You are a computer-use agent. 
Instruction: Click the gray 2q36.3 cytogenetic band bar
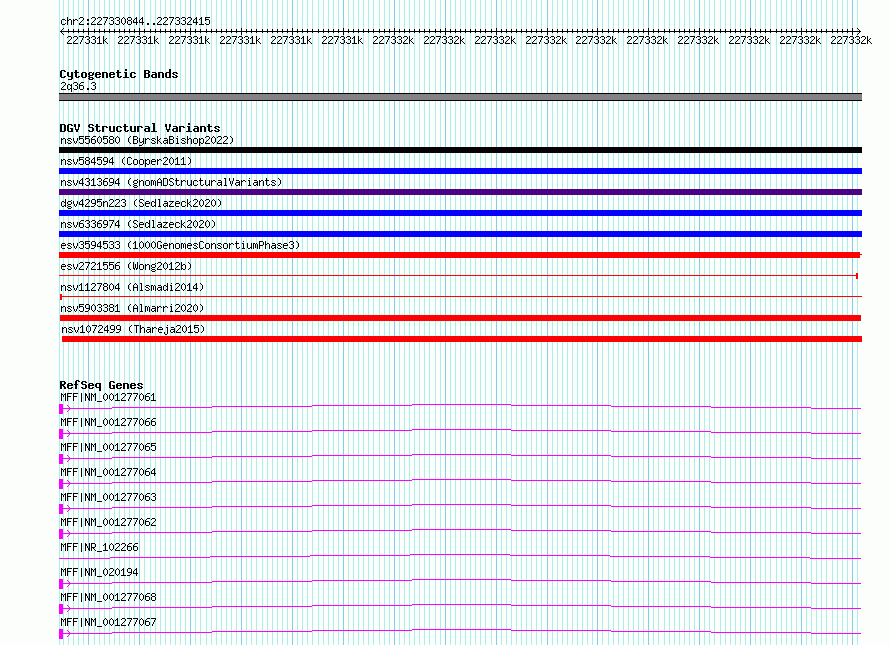(460, 97)
